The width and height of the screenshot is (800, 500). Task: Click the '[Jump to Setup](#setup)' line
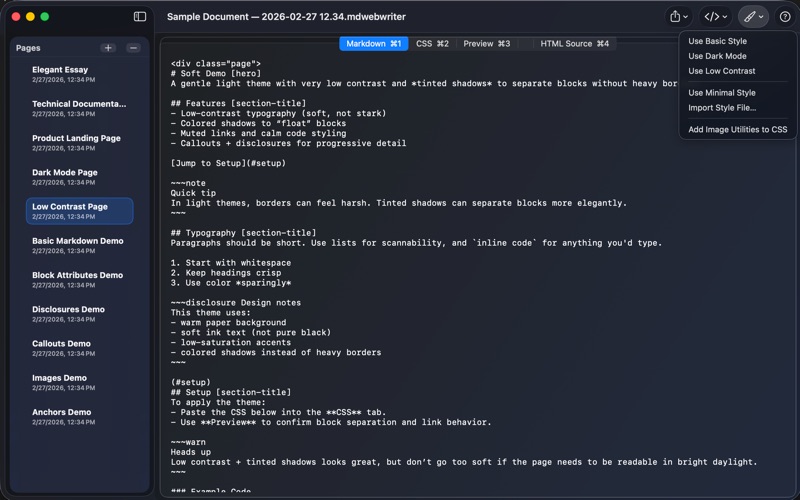[x=228, y=163]
